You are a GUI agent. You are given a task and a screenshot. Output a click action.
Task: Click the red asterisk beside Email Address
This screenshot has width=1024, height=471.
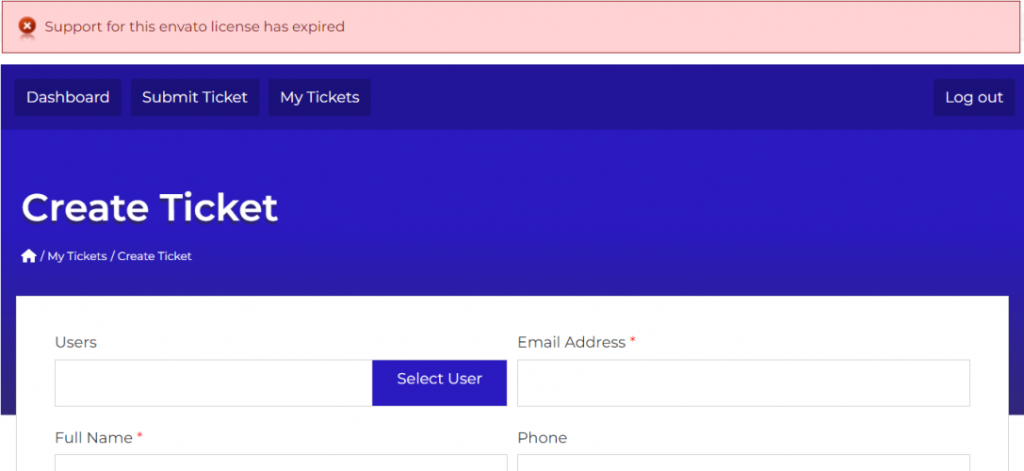point(633,341)
